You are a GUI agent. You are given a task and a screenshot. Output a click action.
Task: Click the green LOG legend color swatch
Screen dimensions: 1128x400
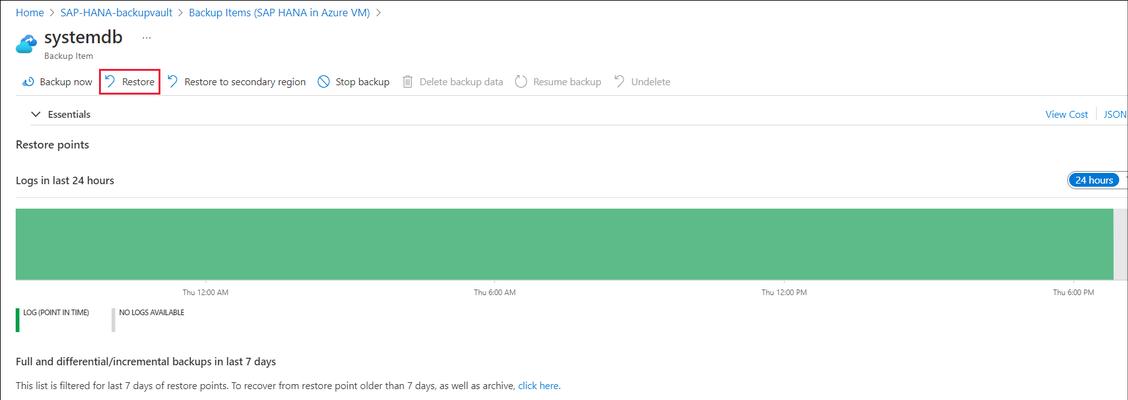coord(17,320)
